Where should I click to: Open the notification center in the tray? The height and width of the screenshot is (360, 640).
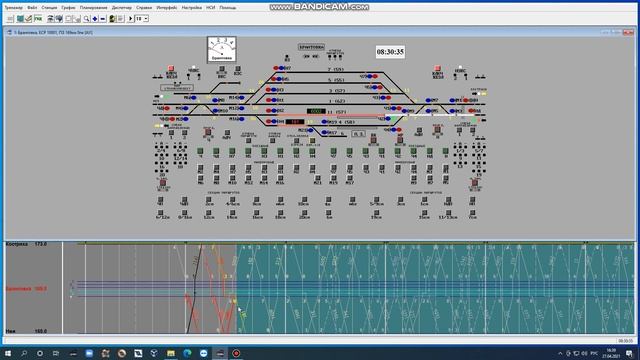click(630, 353)
